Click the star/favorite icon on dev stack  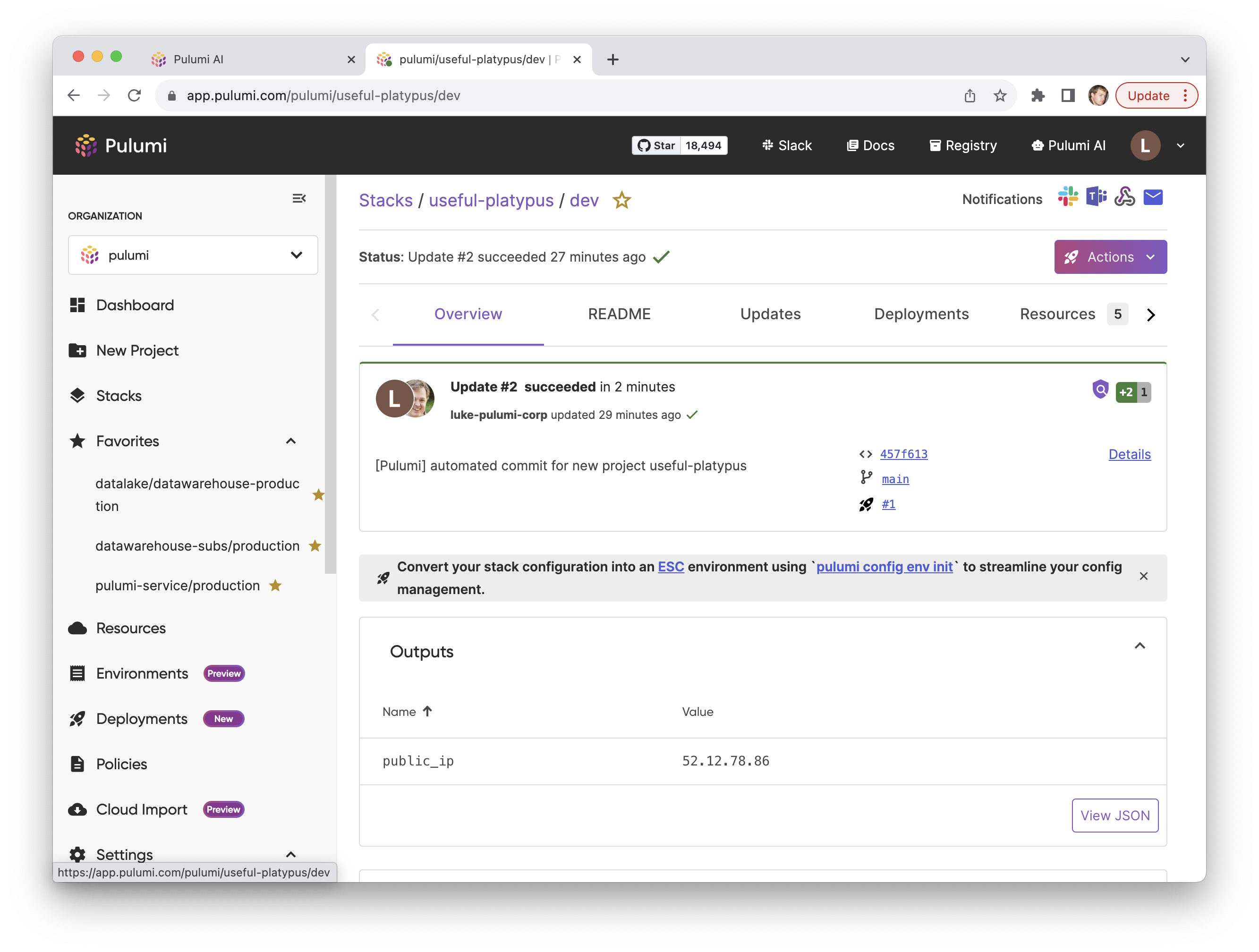click(623, 200)
